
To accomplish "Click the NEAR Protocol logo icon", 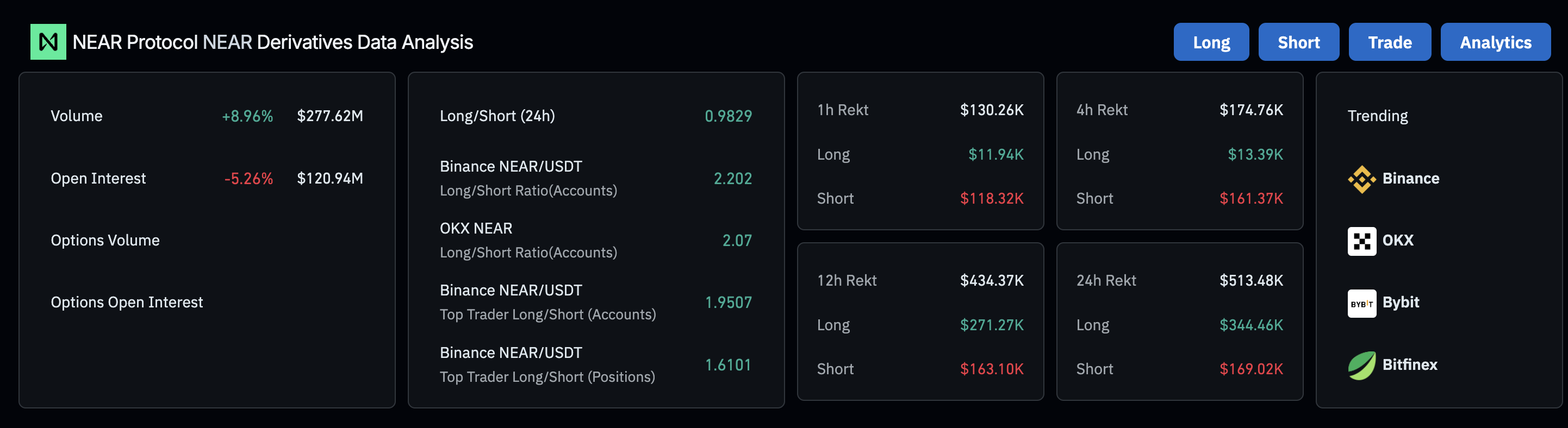I will click(48, 42).
